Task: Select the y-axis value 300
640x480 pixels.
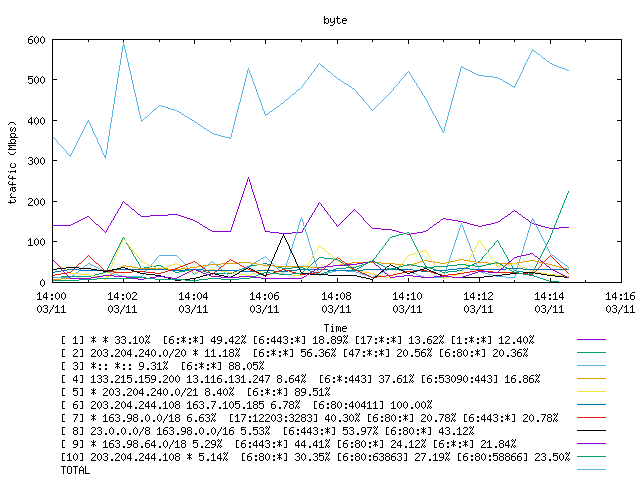Action: pos(36,161)
